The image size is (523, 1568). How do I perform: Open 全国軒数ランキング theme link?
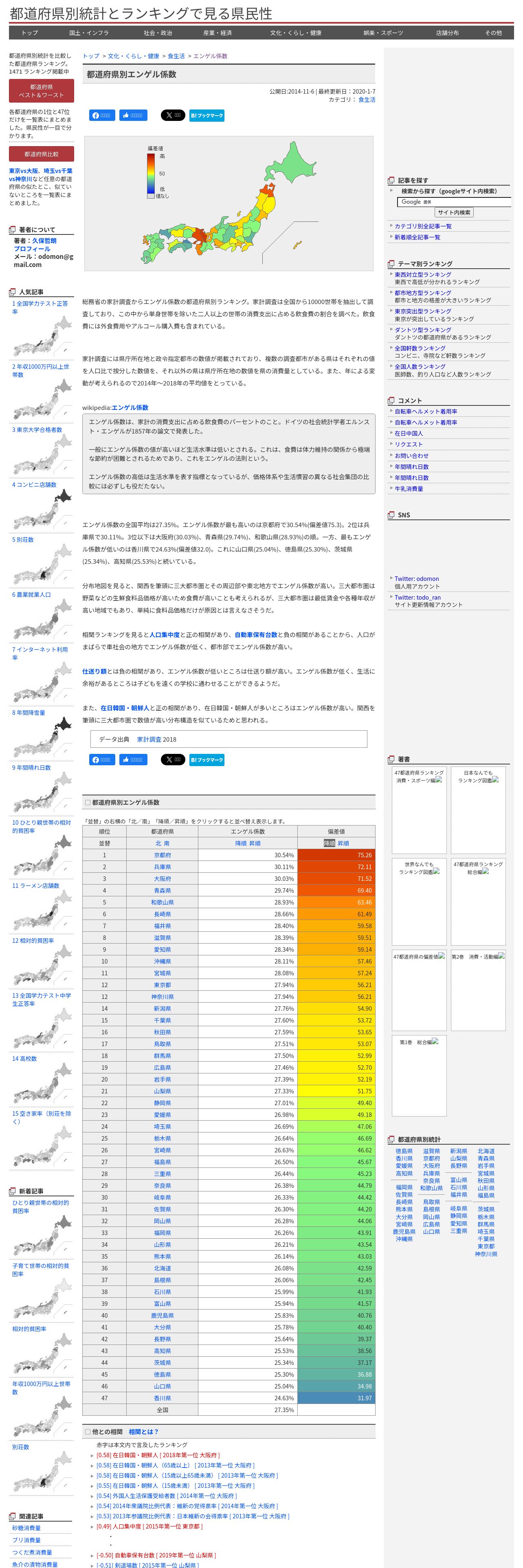click(x=420, y=348)
